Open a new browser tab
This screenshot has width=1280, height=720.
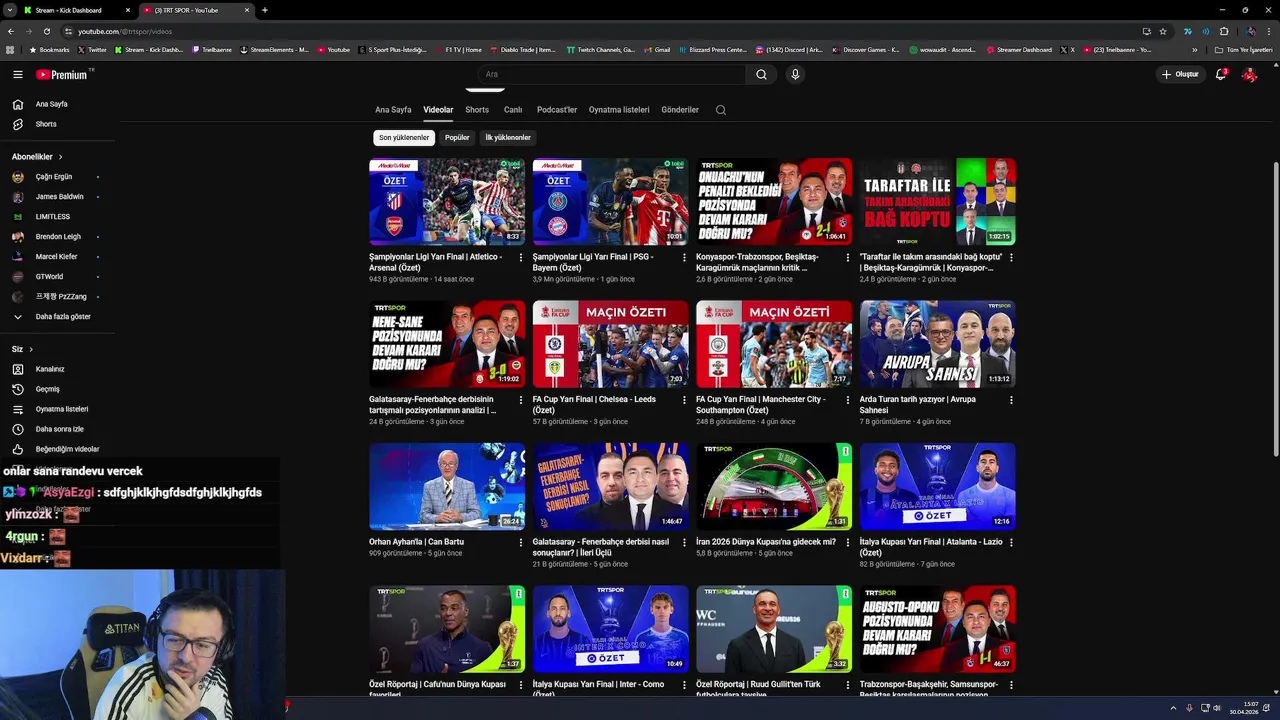(264, 10)
